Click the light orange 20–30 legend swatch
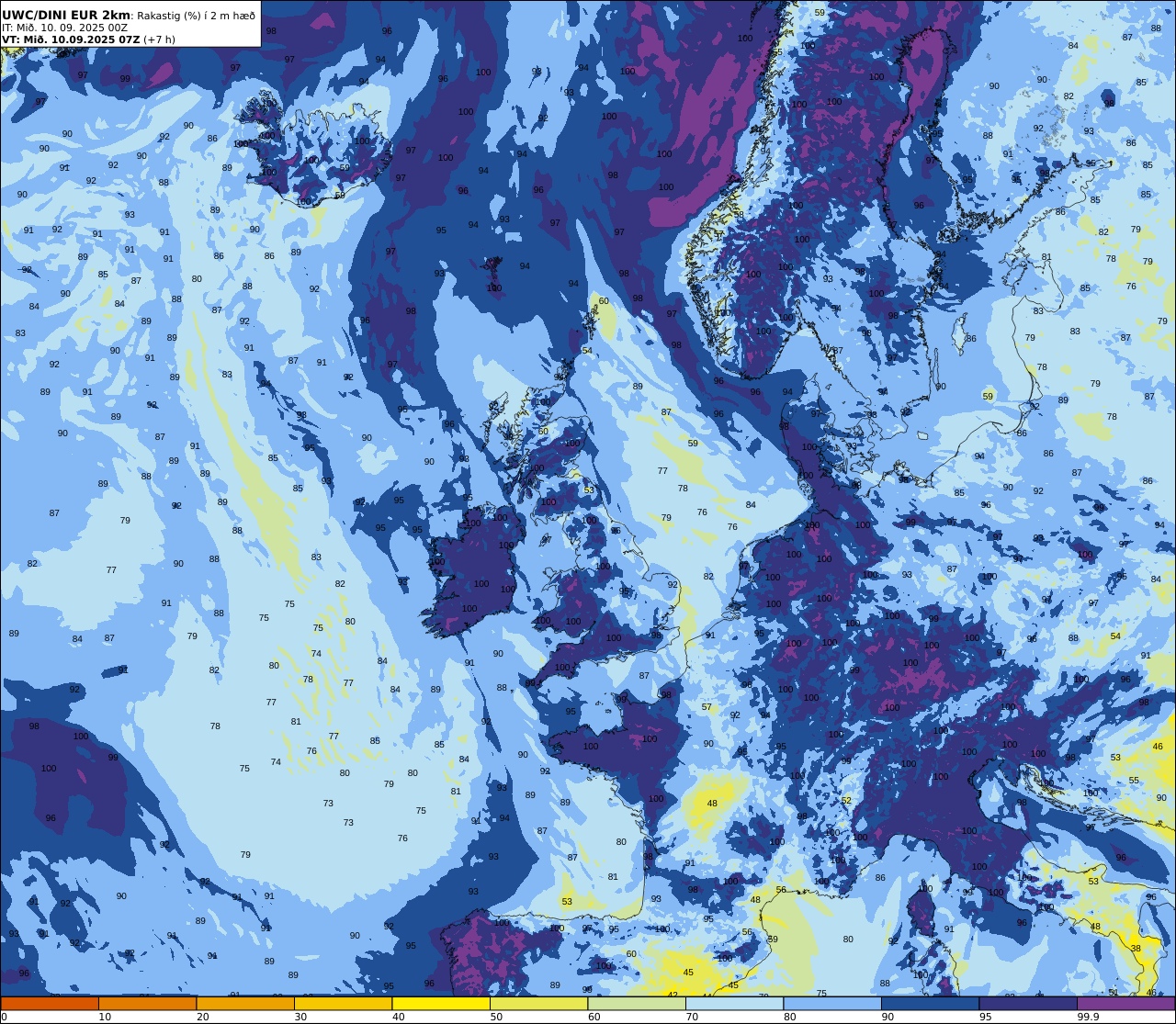Screen dimensions: 1176x1024 tap(245, 1004)
